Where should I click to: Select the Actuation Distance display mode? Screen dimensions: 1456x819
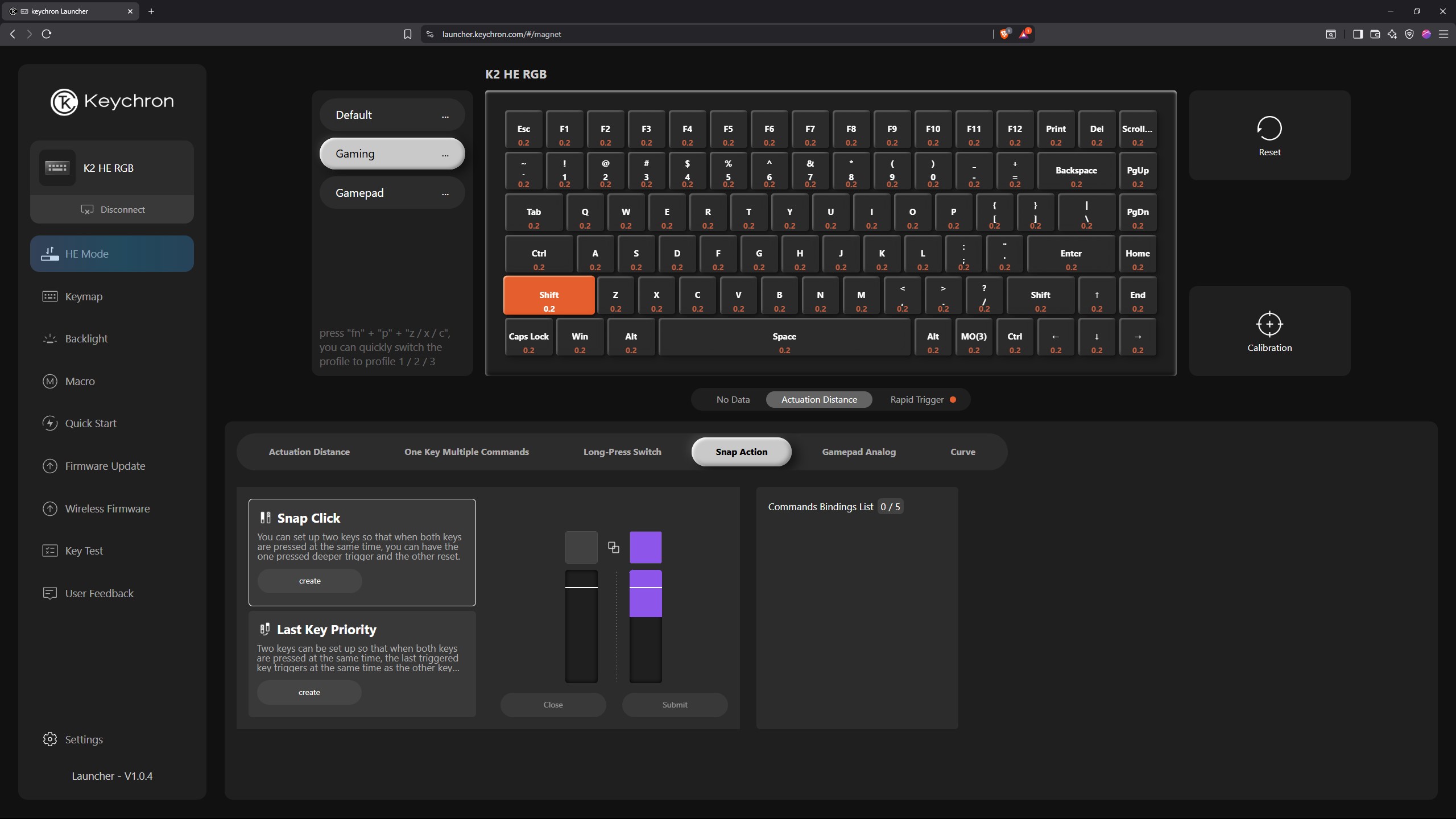(818, 399)
